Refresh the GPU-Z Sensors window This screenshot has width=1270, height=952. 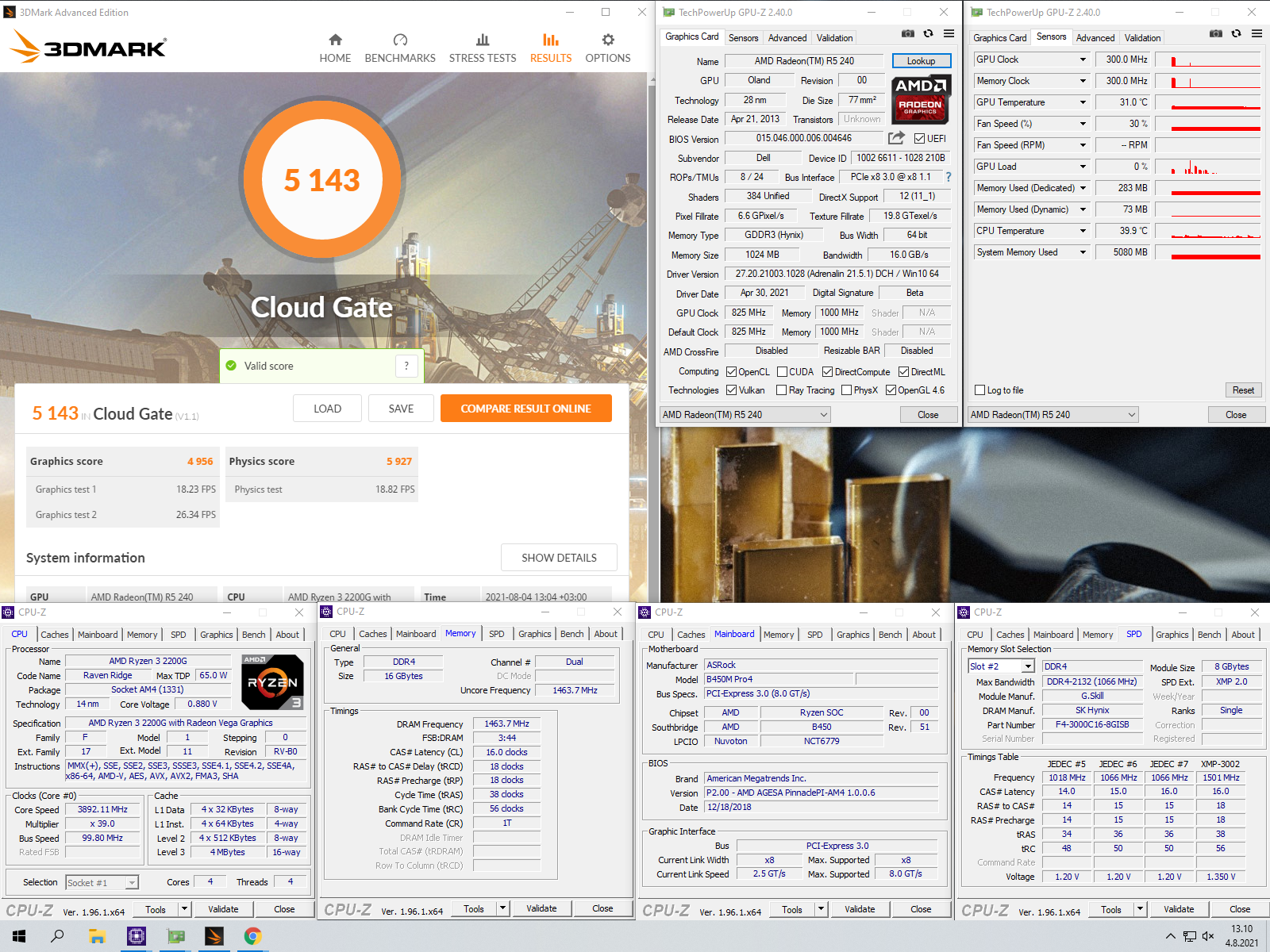pyautogui.click(x=1236, y=33)
